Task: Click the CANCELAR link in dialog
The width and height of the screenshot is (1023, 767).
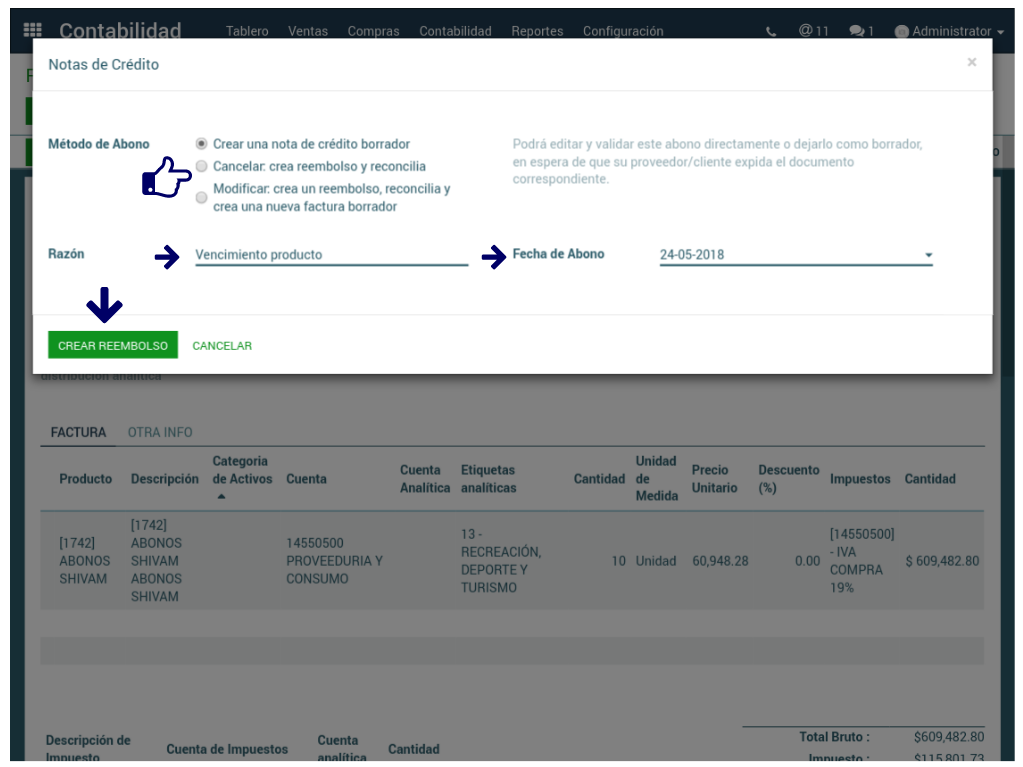Action: coord(222,346)
